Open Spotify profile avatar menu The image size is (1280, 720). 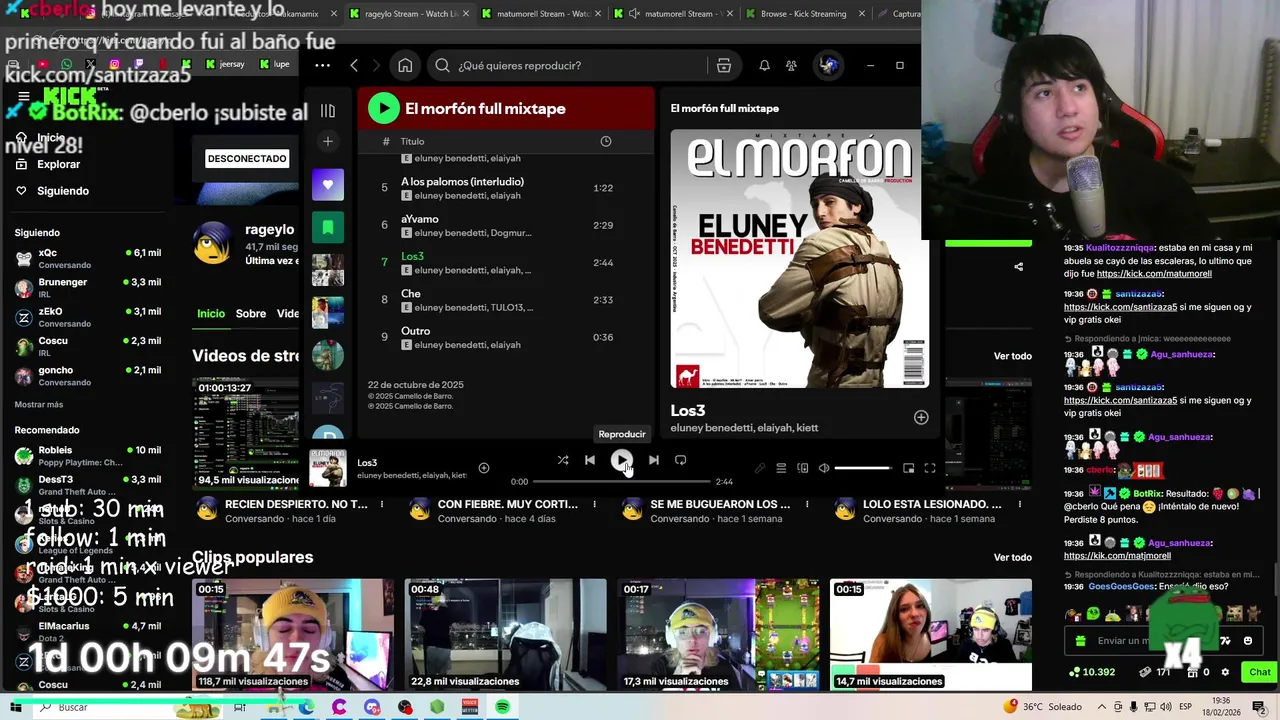click(828, 65)
